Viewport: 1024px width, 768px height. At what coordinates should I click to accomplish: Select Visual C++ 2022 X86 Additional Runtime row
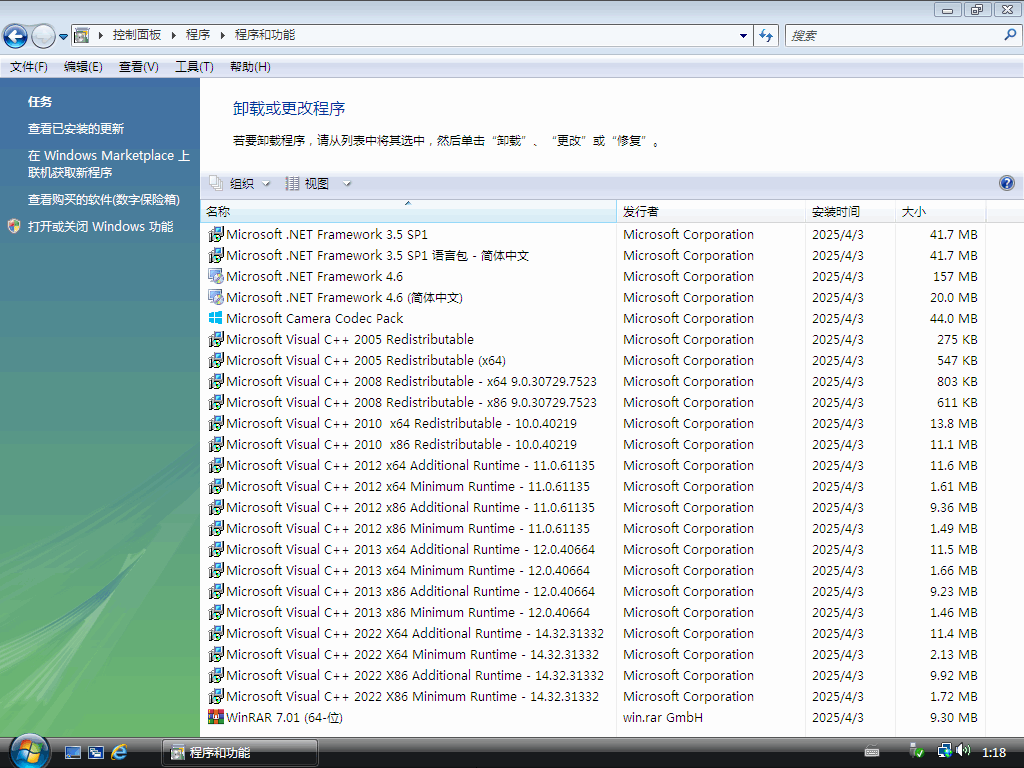(593, 675)
